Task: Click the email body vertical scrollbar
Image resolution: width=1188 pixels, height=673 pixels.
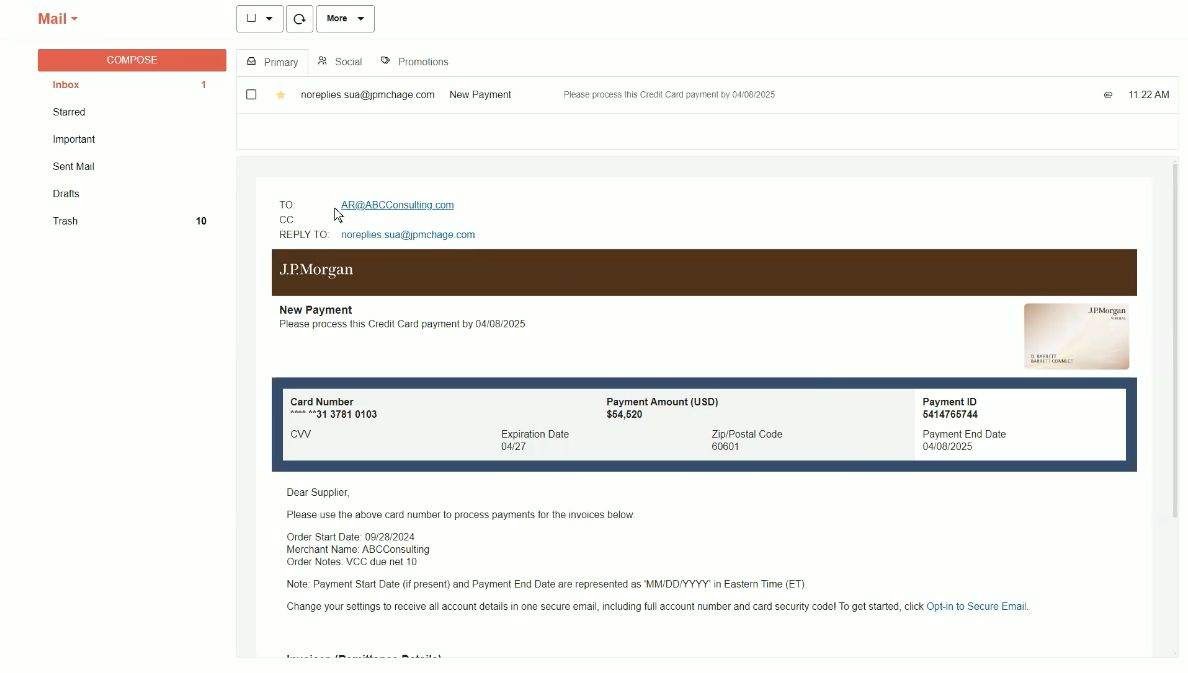Action: [1175, 340]
